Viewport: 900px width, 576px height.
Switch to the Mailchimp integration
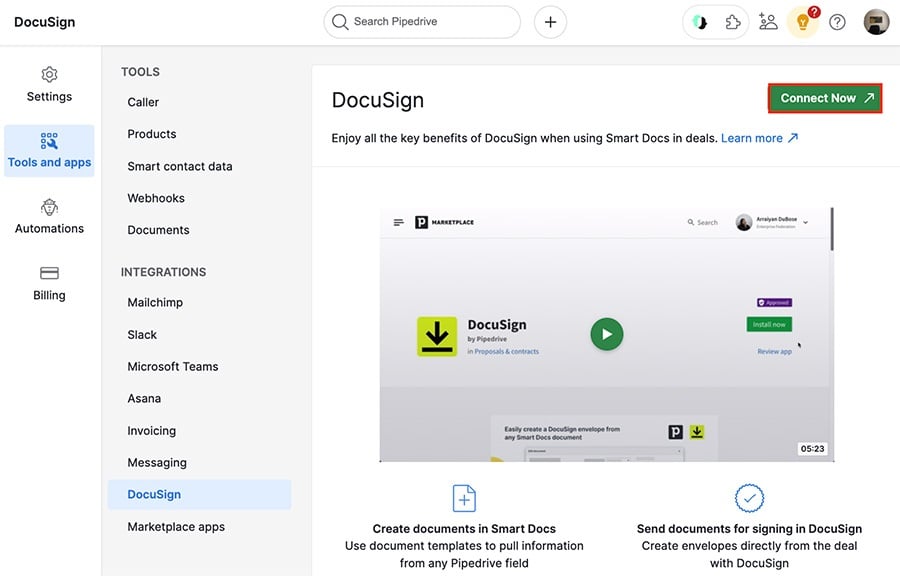pyautogui.click(x=155, y=302)
